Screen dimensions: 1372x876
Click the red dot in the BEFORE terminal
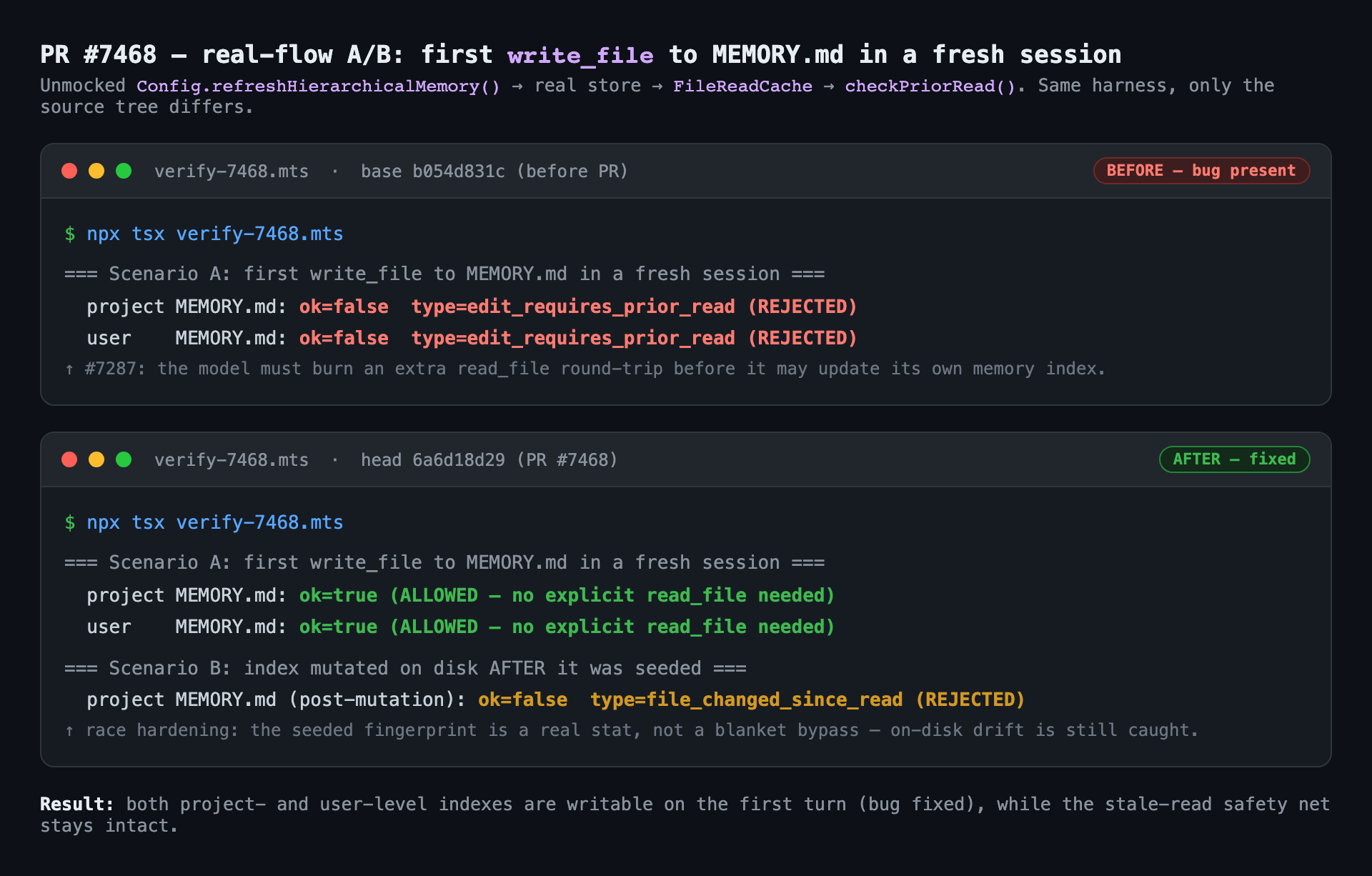click(69, 171)
